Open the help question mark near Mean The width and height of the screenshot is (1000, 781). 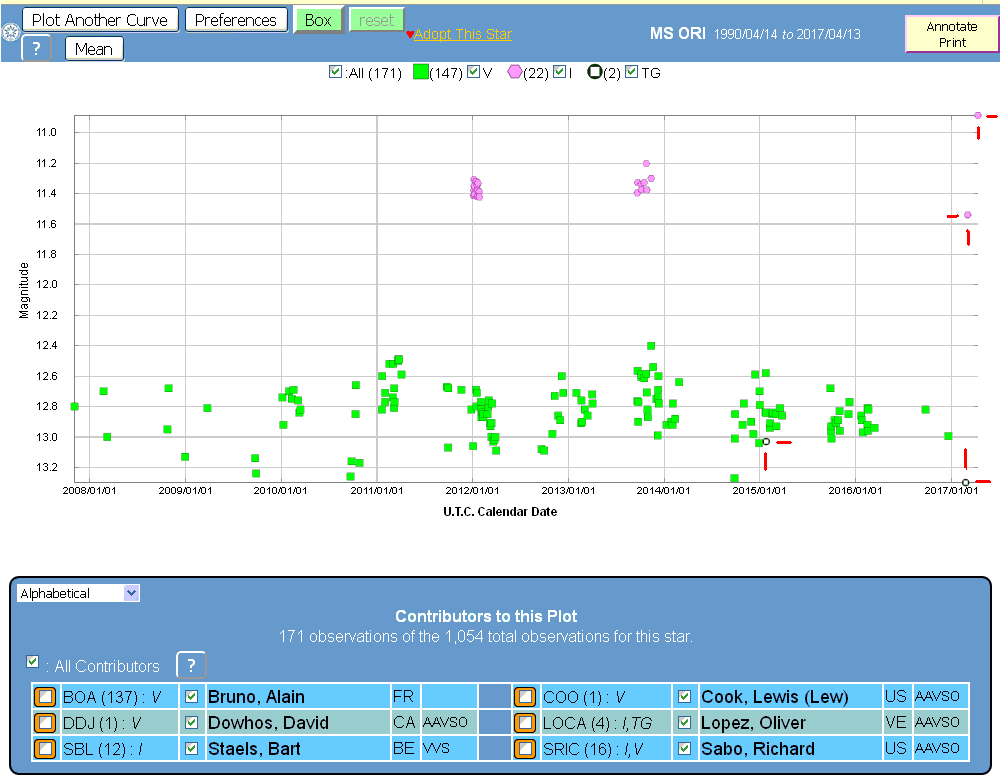[36, 49]
